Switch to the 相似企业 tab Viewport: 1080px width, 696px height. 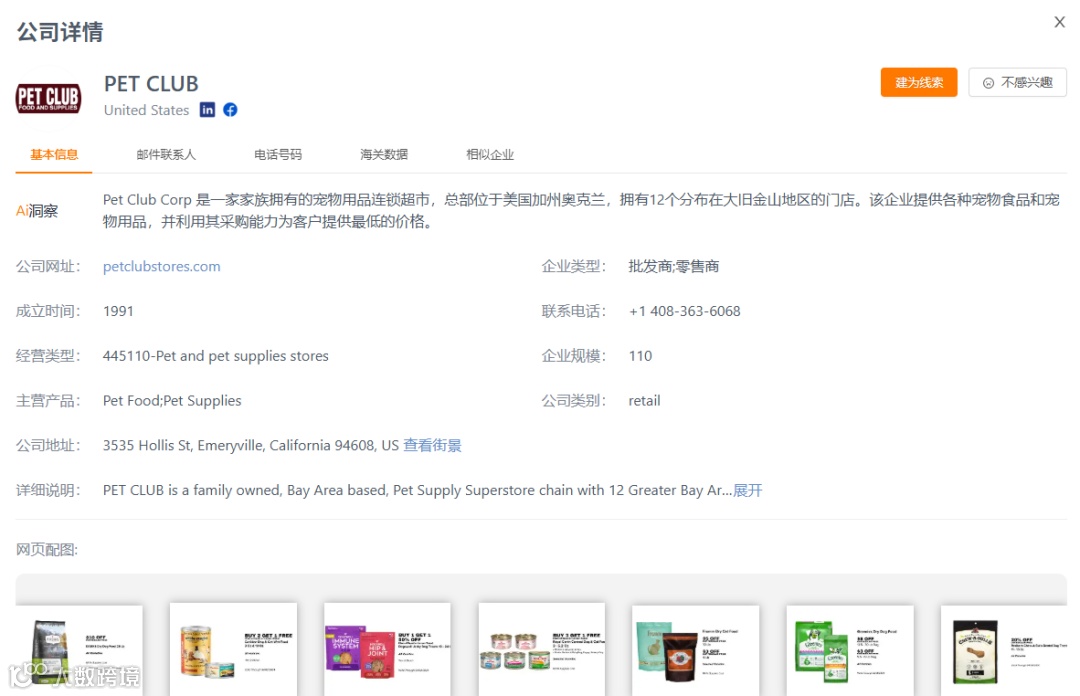(x=490, y=154)
